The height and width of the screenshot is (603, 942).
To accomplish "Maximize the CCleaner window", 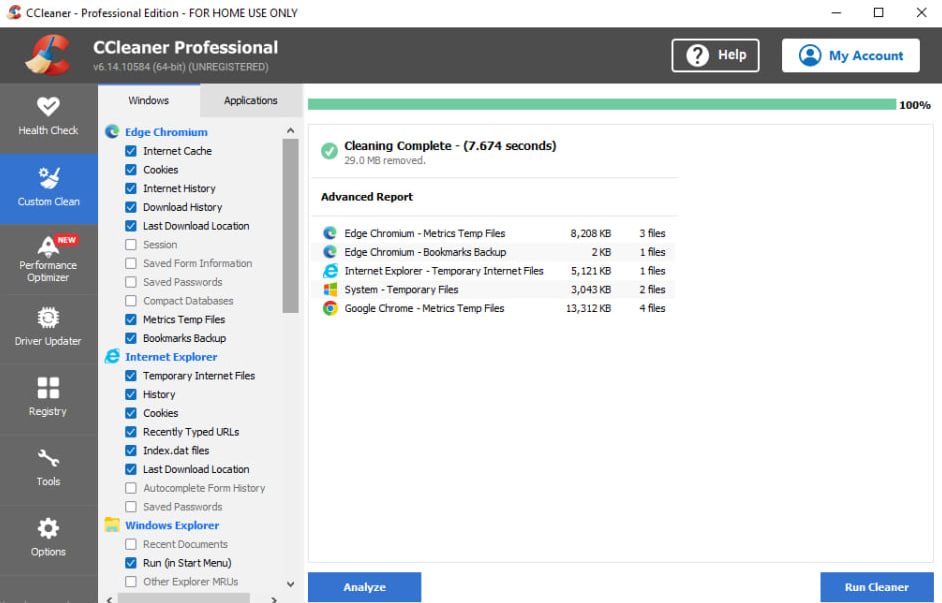I will click(878, 13).
